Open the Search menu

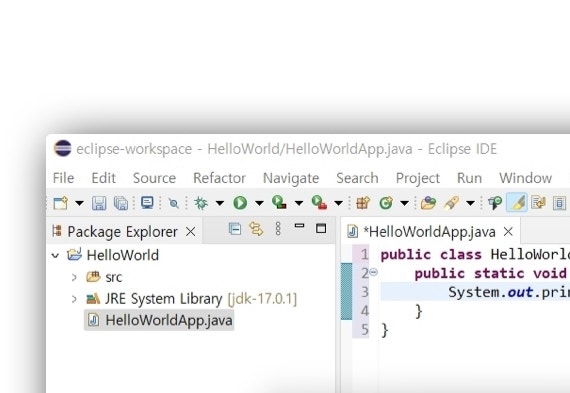click(x=357, y=178)
